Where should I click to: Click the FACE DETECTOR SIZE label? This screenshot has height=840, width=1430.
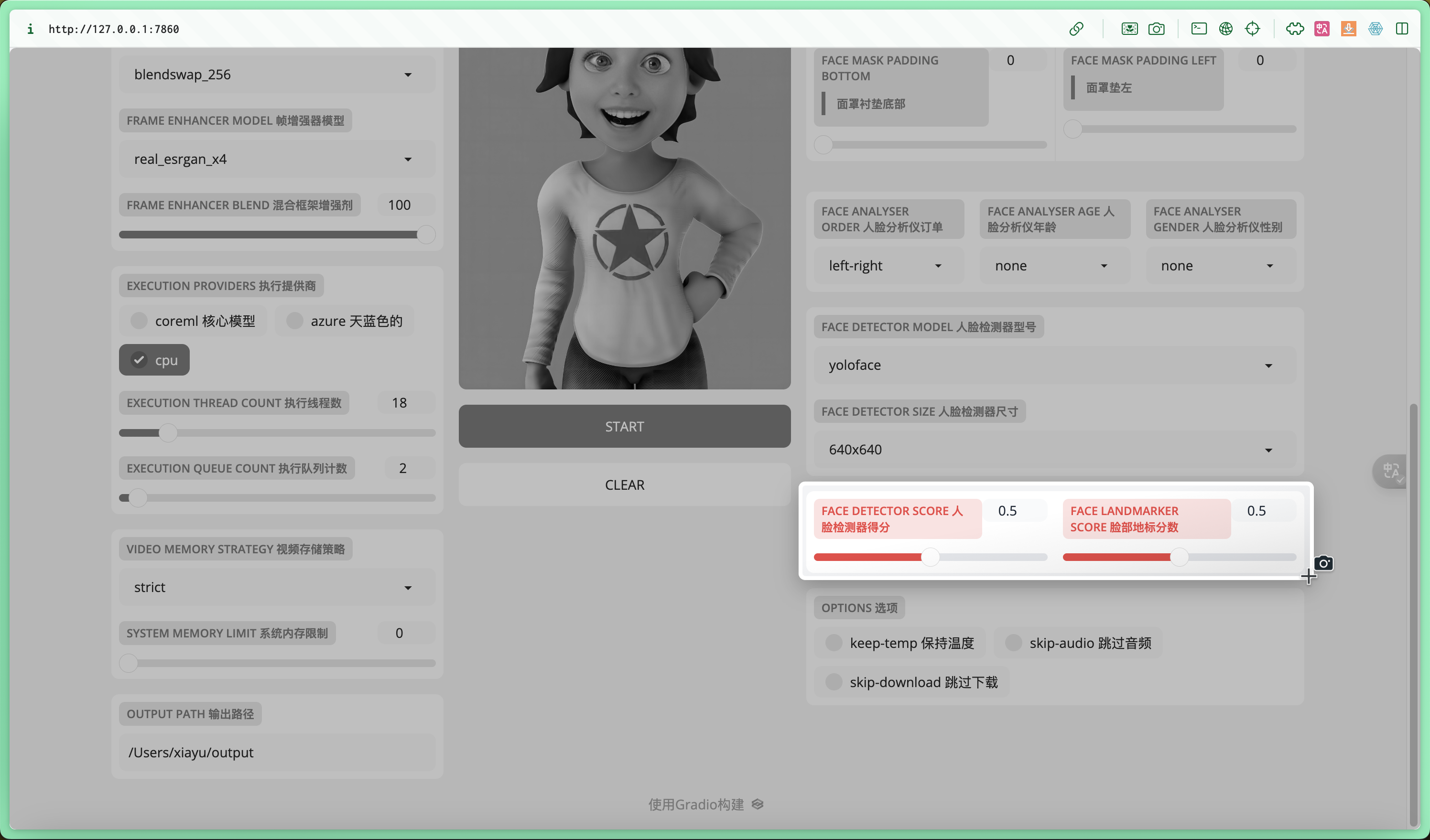click(x=919, y=411)
